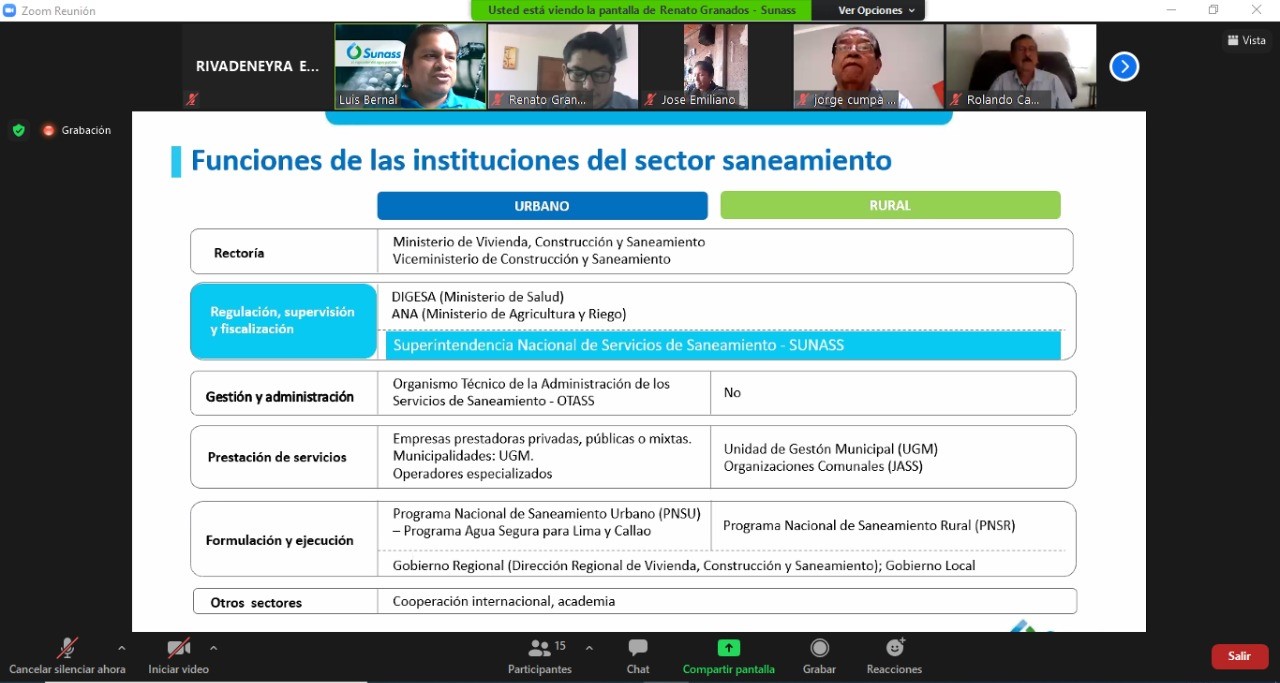Leave the meeting with the Salir button
The width and height of the screenshot is (1280, 683).
click(1240, 656)
